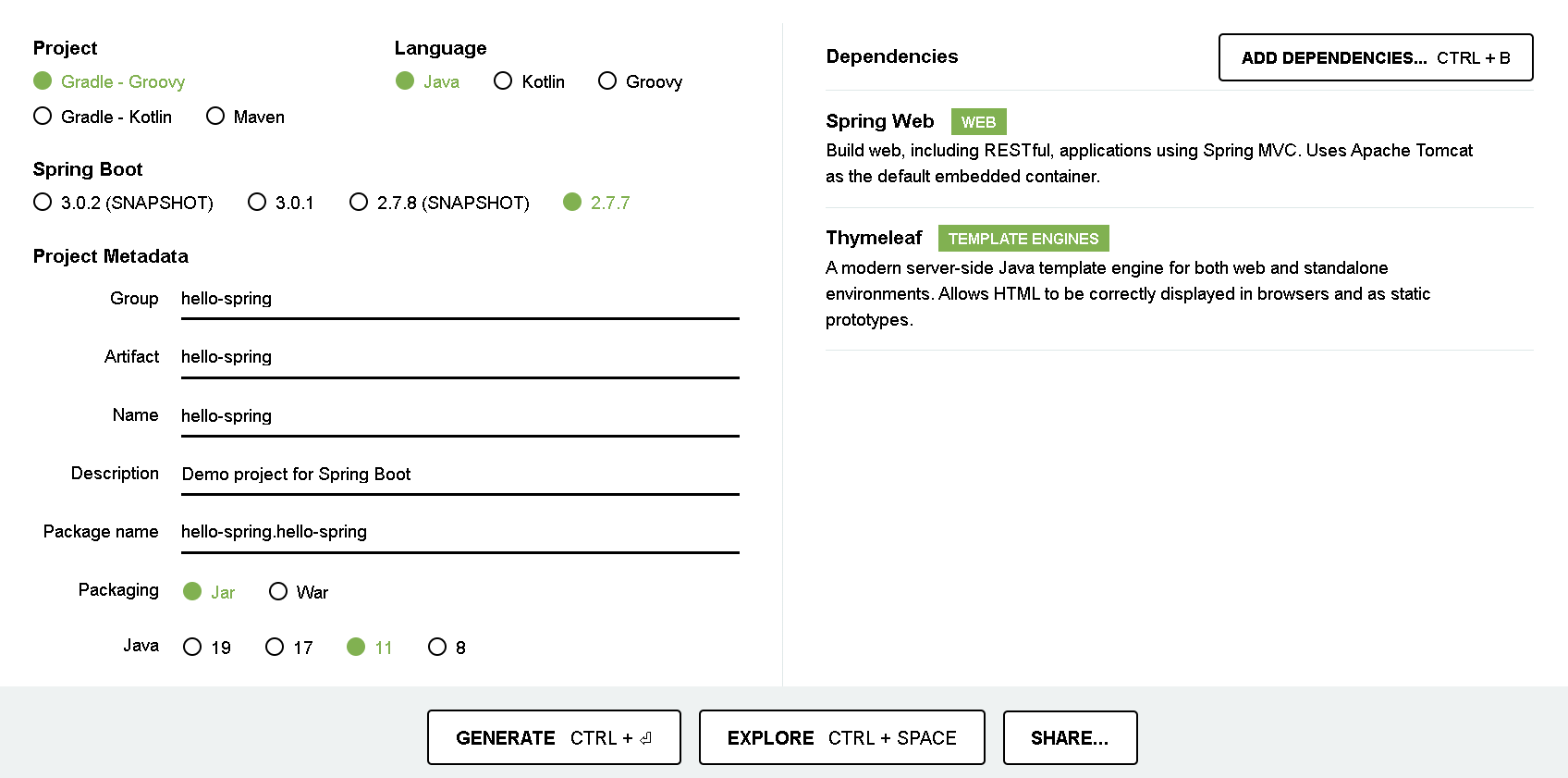Click the Project Metadata heading
The width and height of the screenshot is (1568, 778).
click(110, 256)
